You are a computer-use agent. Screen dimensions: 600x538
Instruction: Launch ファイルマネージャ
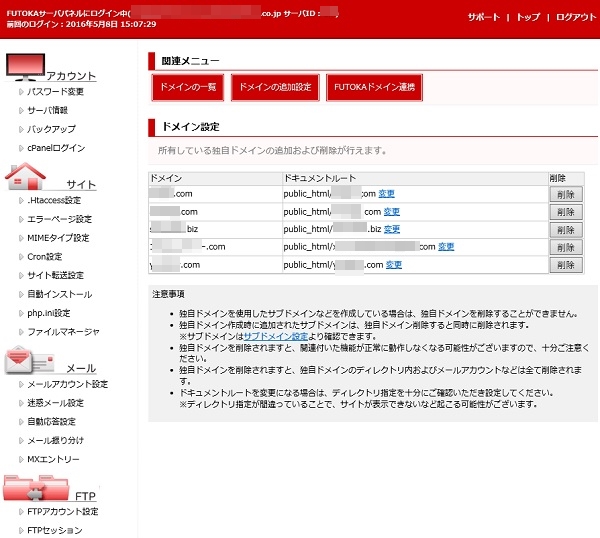tap(64, 332)
